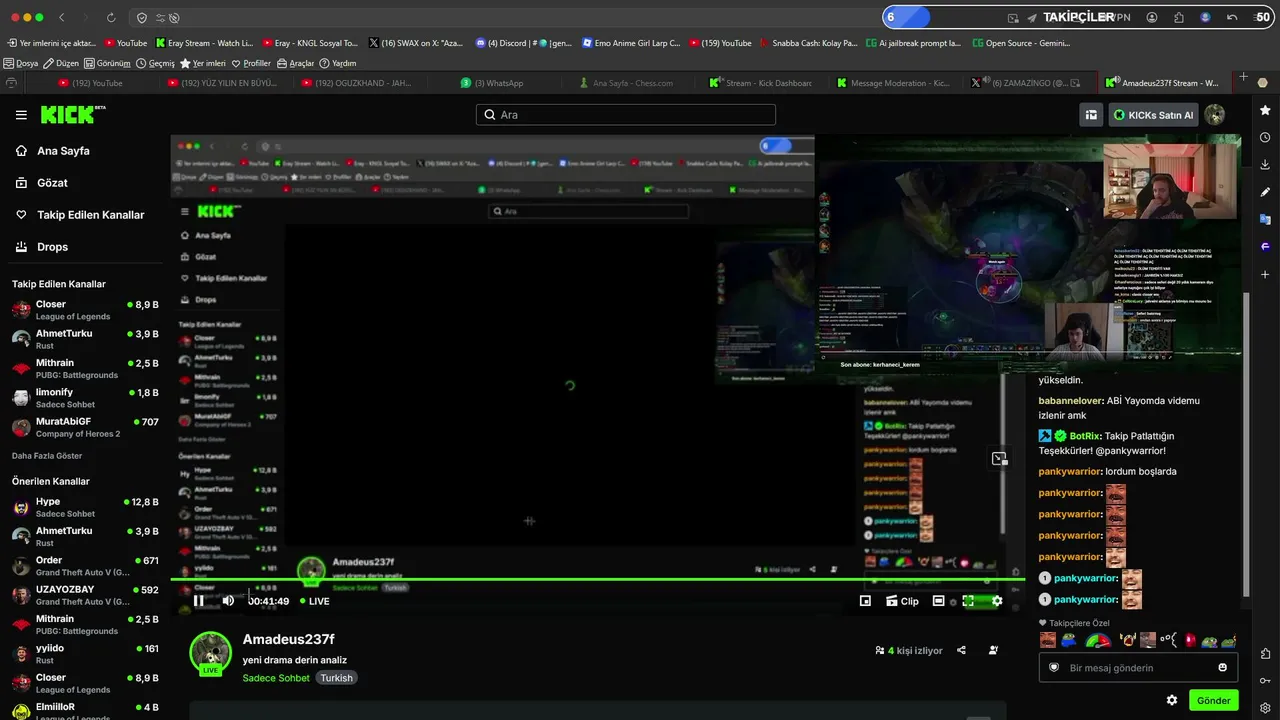The height and width of the screenshot is (720, 1280).
Task: Mute the stream volume speaker
Action: coord(228,601)
